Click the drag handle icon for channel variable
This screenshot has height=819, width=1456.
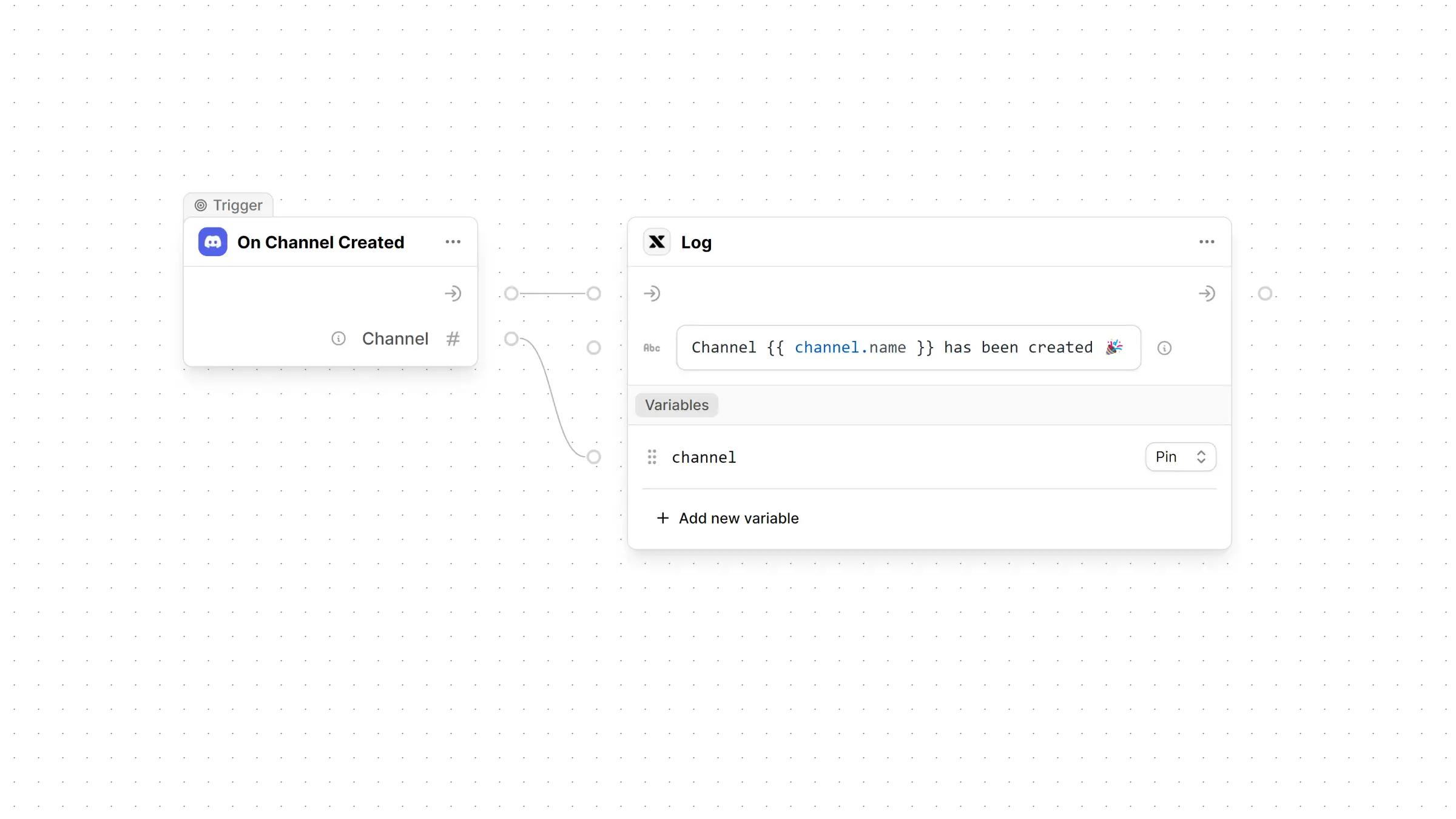(x=651, y=457)
